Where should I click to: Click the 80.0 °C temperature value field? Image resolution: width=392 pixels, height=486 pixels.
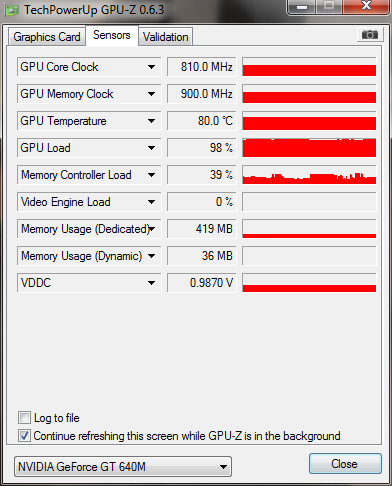pyautogui.click(x=201, y=121)
